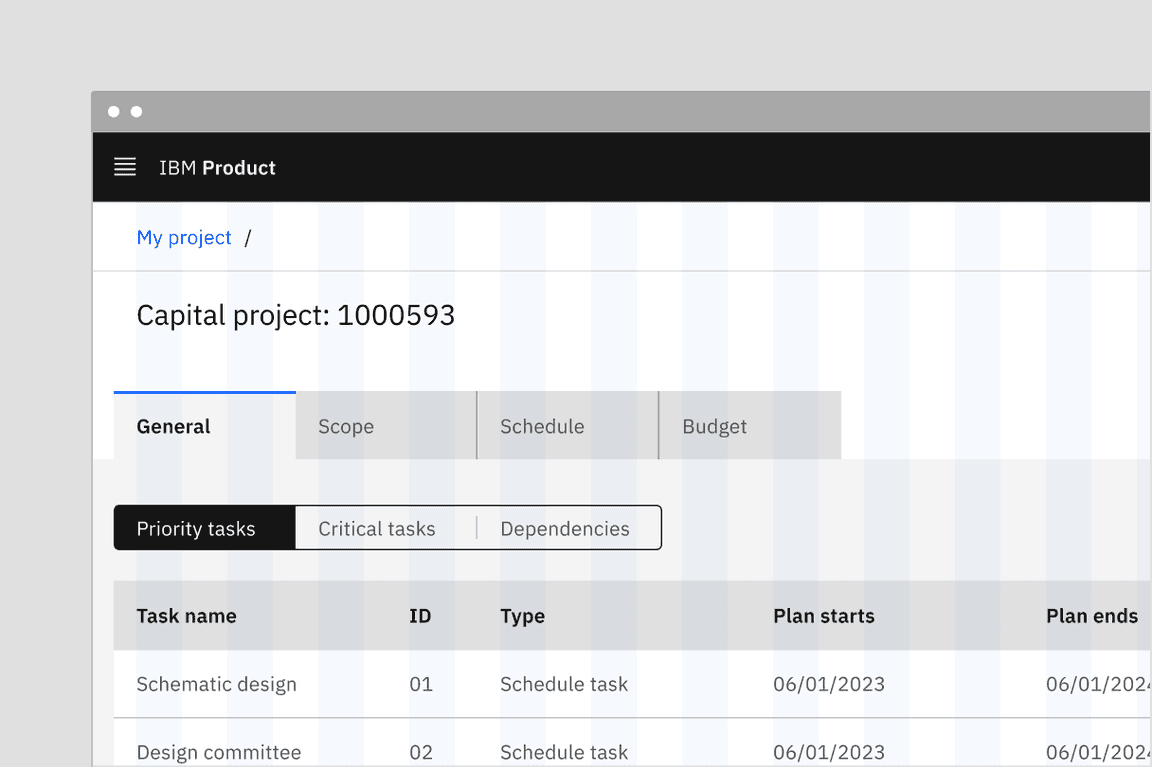Select the Schematic design task row
The image size is (1152, 767).
632,684
